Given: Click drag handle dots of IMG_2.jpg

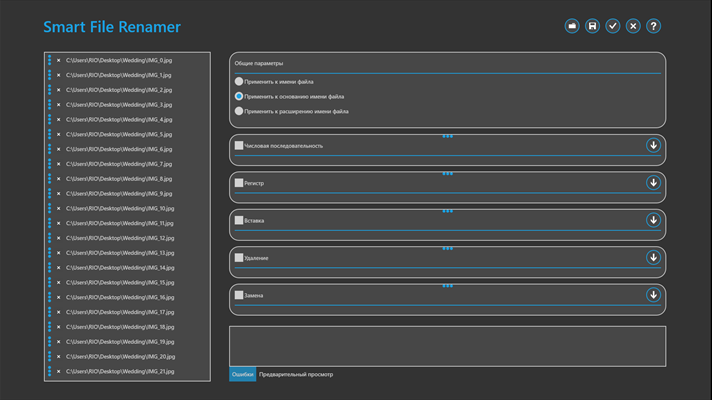Looking at the screenshot, I should (x=49, y=90).
